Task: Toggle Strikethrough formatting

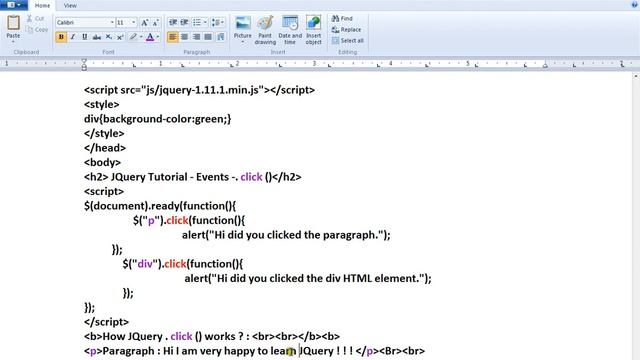Action: click(x=96, y=37)
